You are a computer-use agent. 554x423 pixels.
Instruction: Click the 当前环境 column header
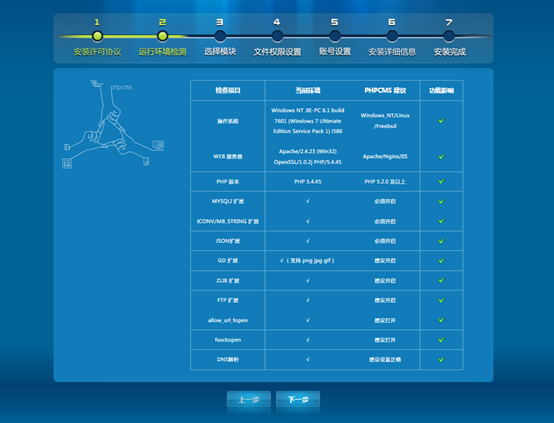click(x=308, y=90)
